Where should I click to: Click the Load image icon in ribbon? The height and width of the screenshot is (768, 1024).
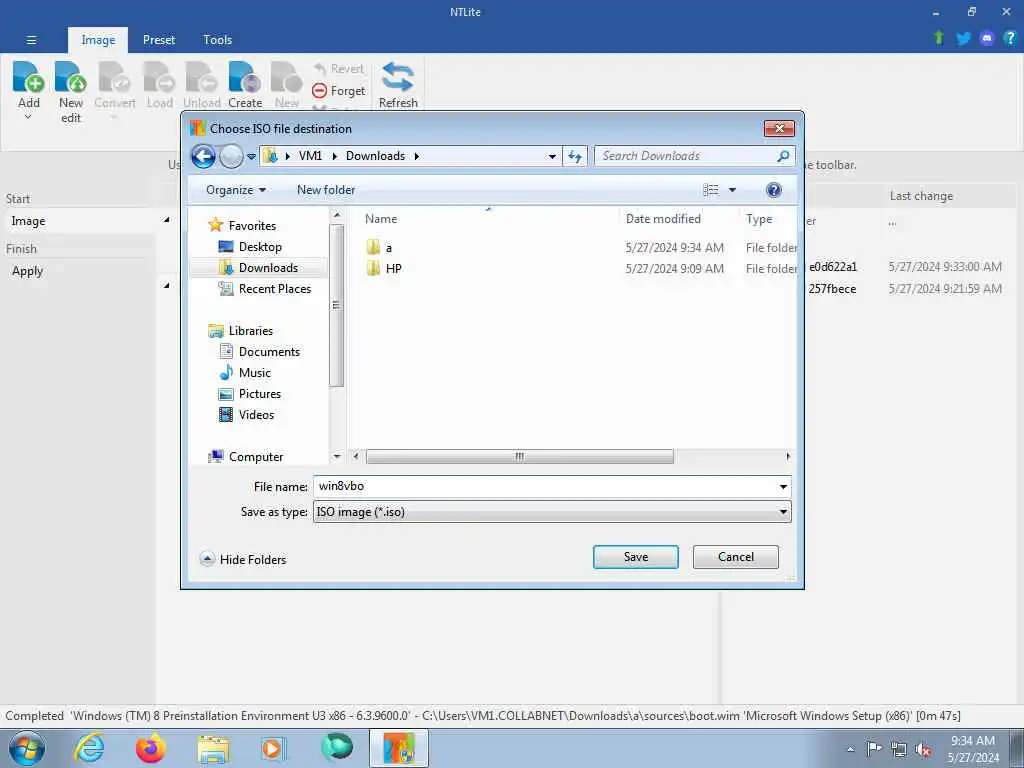159,77
